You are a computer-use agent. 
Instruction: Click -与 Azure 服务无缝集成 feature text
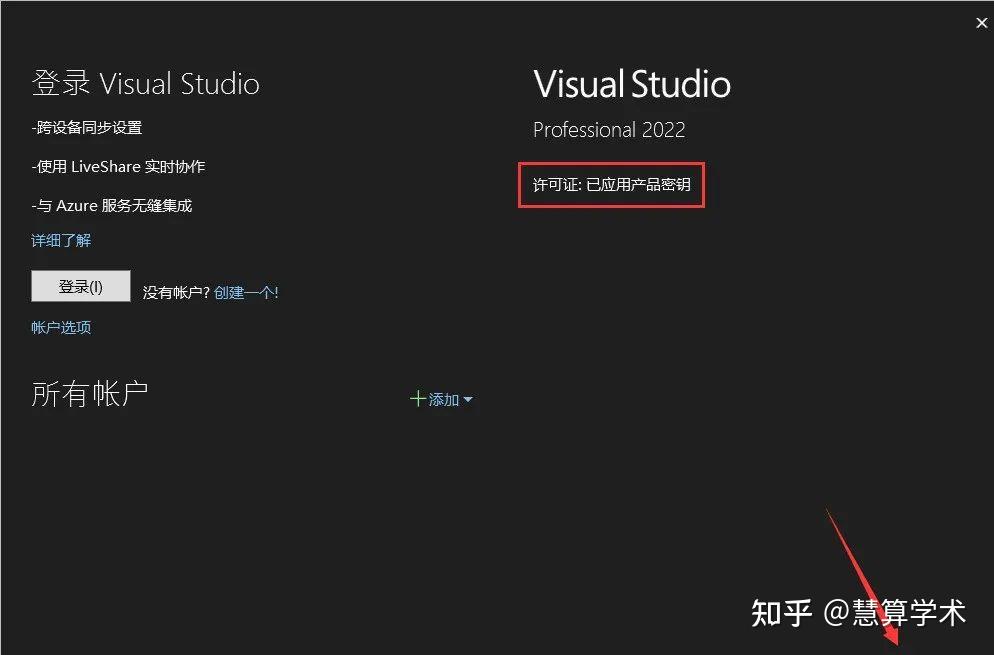111,204
